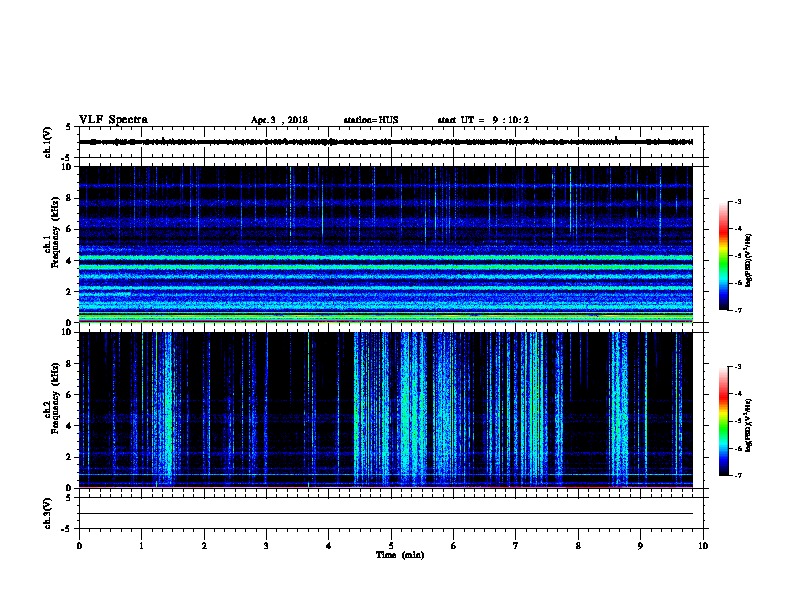
Task: Click time axis tick label "0"
Action: [79, 545]
